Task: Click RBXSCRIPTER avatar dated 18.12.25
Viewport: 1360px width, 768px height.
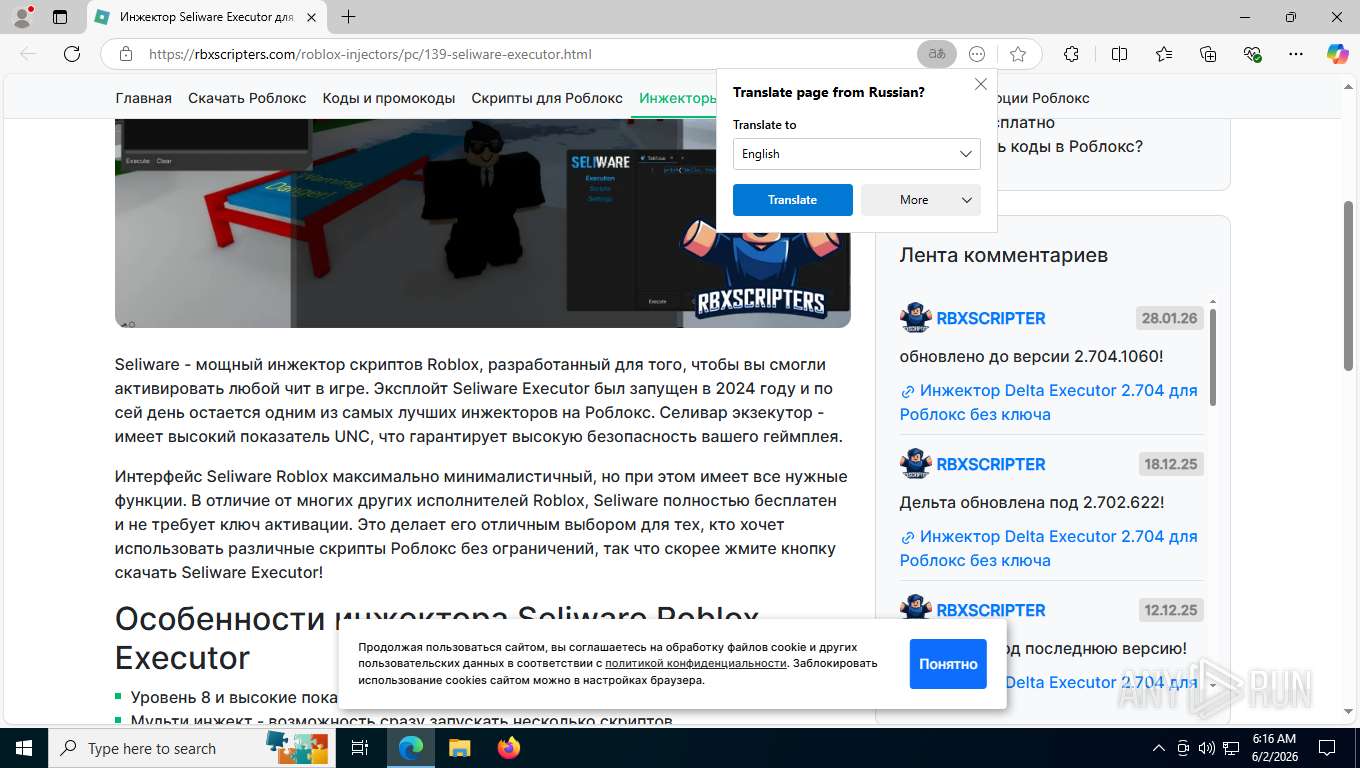Action: pyautogui.click(x=915, y=464)
